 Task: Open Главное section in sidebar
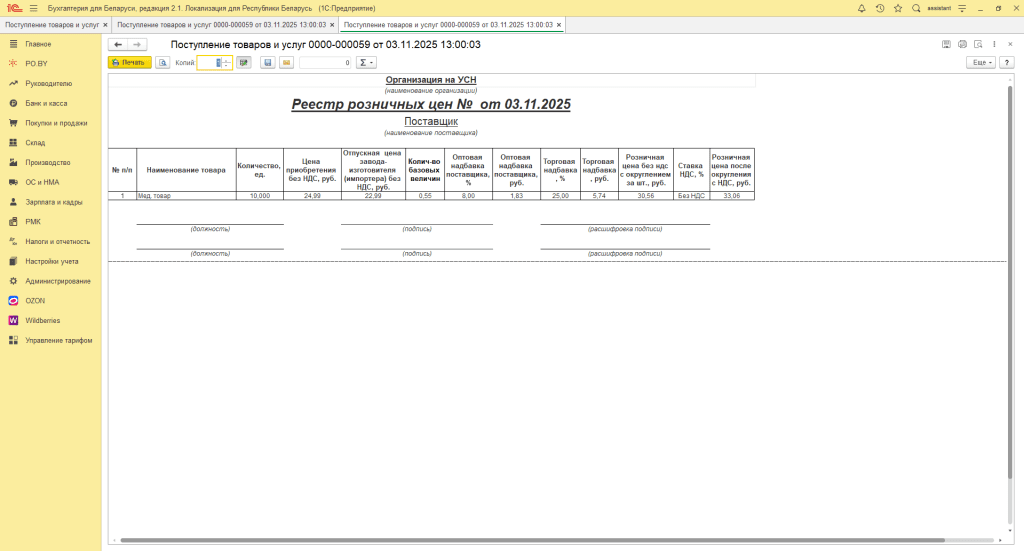point(38,44)
